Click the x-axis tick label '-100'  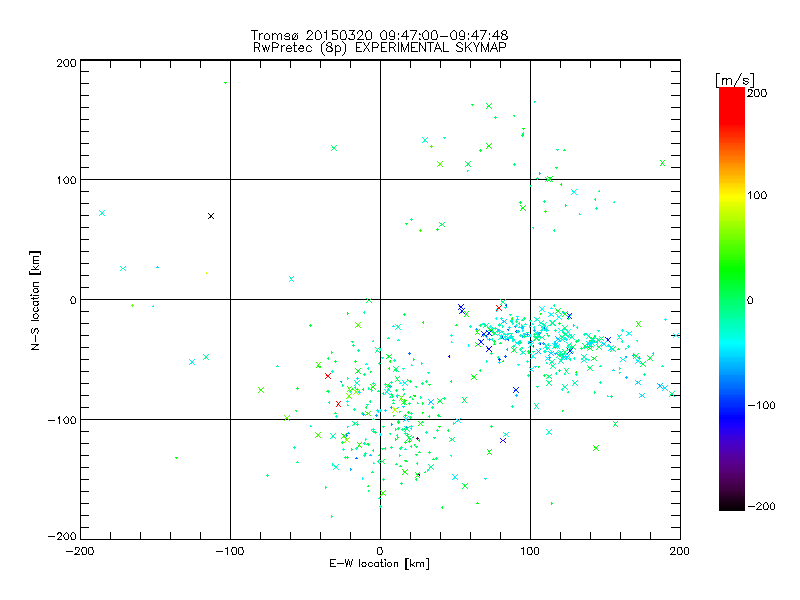230,551
